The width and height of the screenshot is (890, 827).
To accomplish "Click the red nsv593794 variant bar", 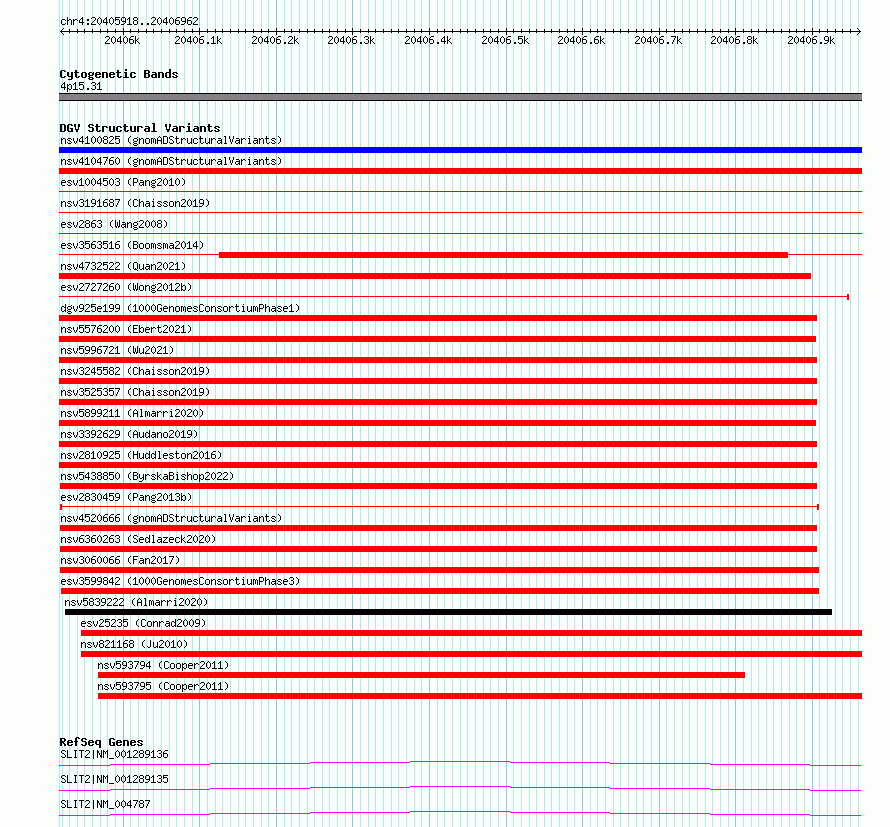I will (x=421, y=675).
